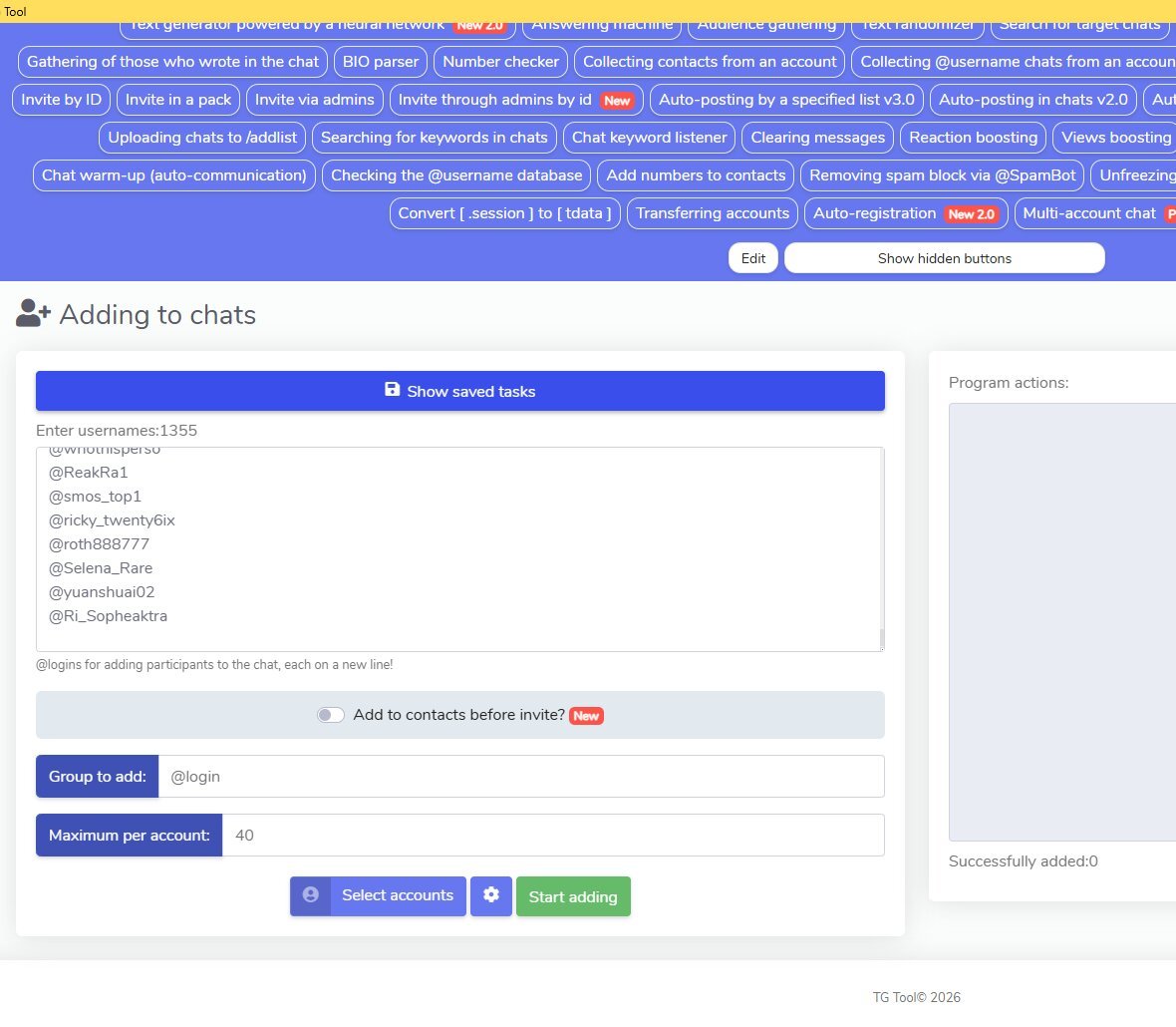The image size is (1176, 1027).
Task: Click the floppy disk icon on saved tasks
Action: pos(393,390)
